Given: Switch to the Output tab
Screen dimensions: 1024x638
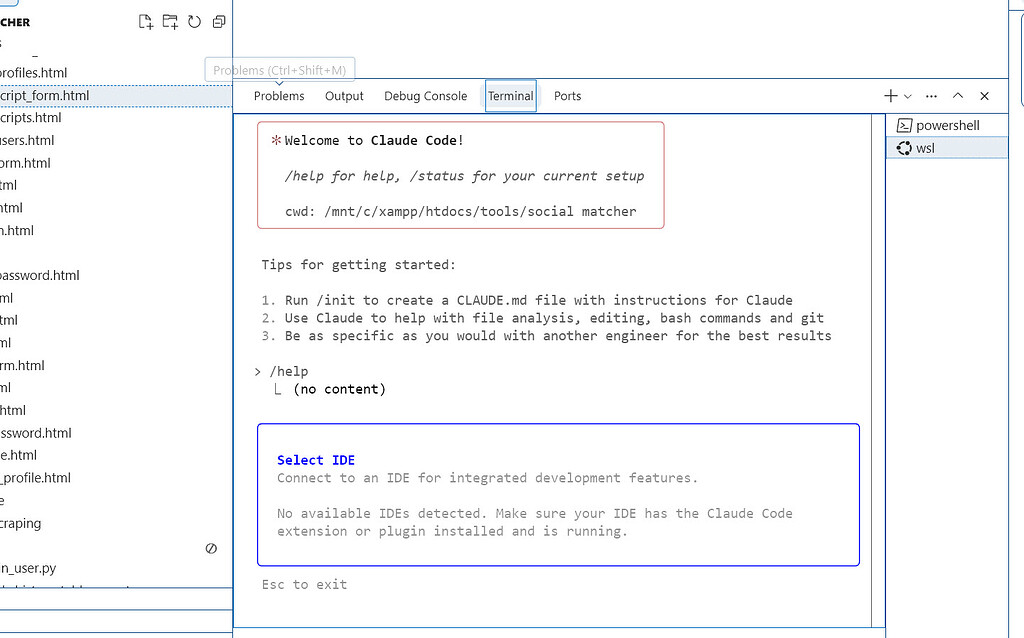Looking at the screenshot, I should [344, 95].
